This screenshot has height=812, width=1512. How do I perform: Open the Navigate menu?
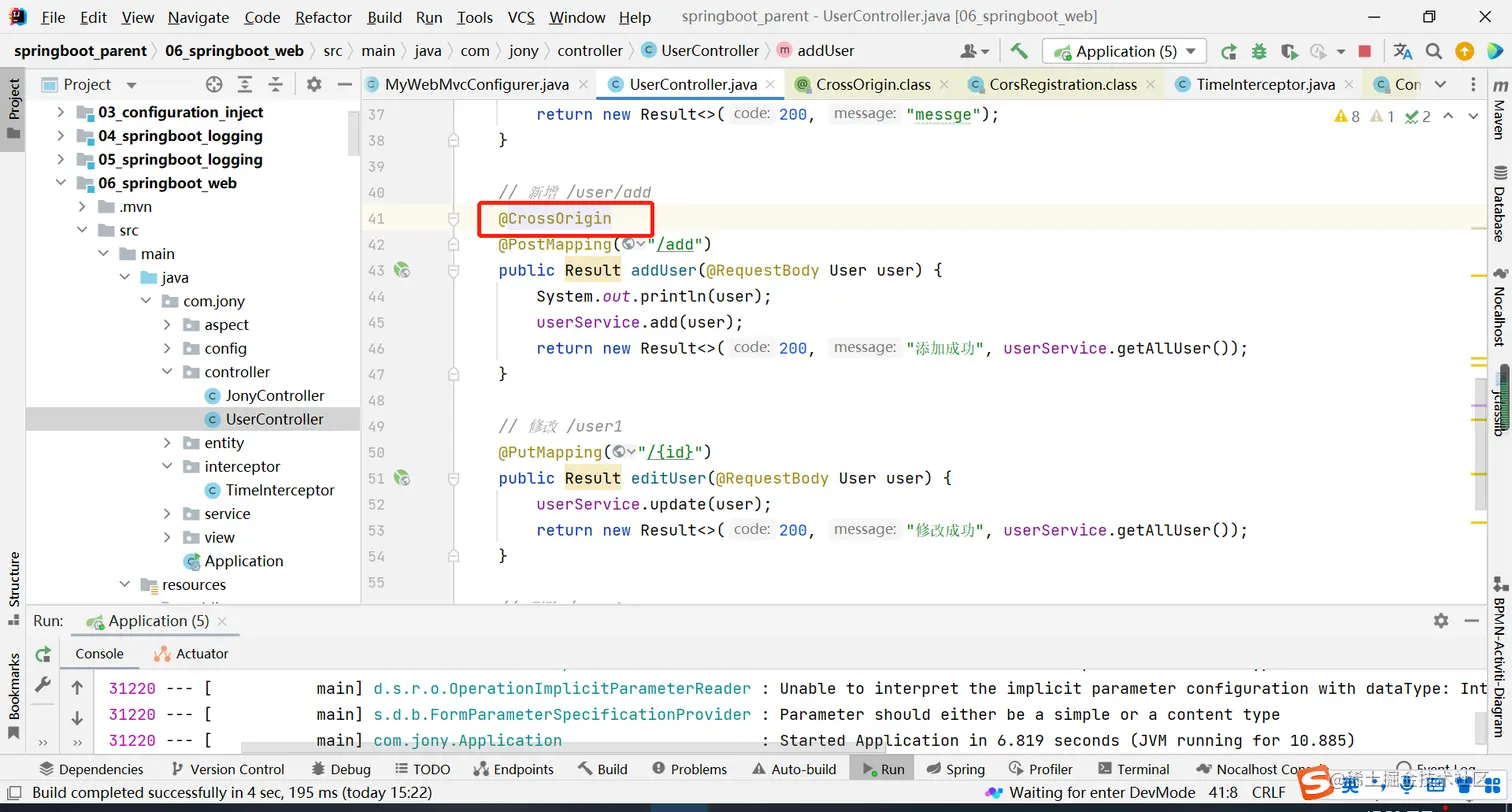[198, 17]
